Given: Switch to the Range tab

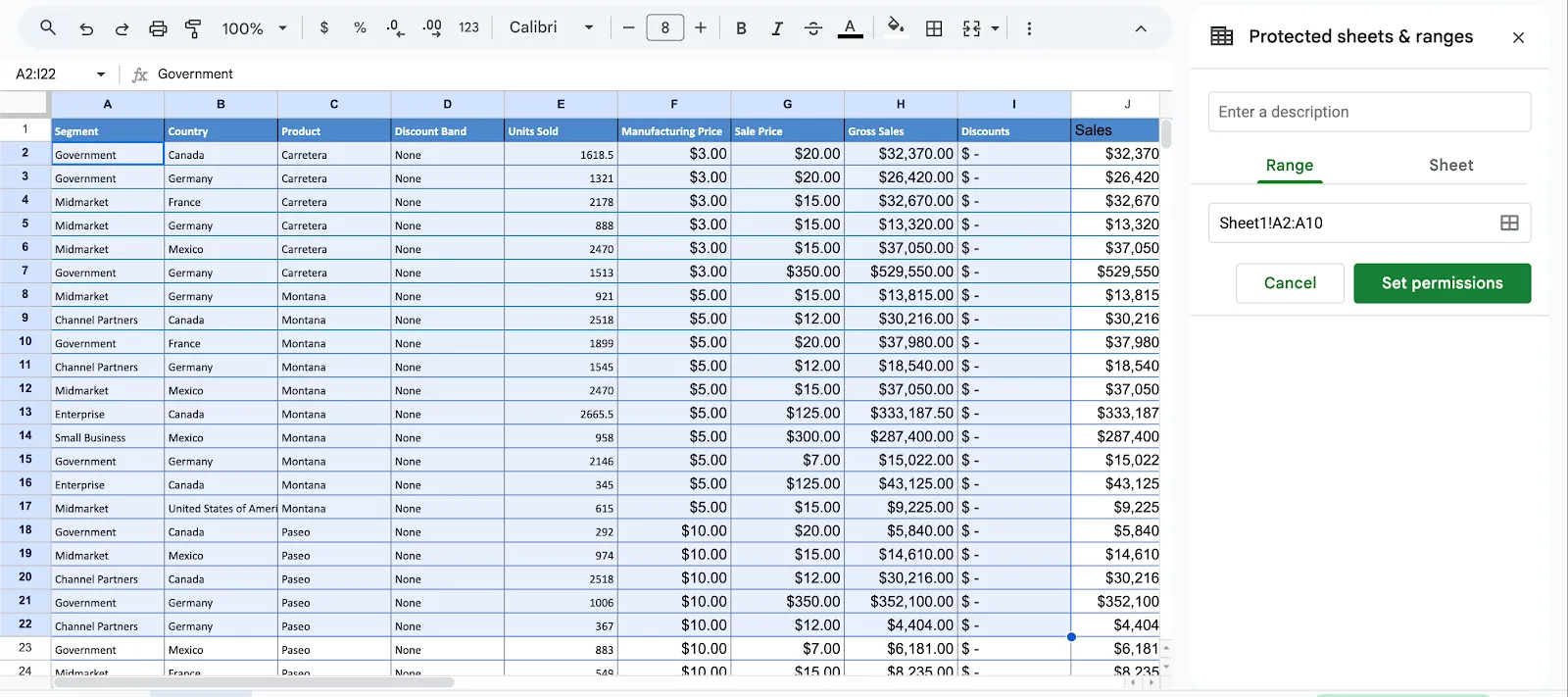Looking at the screenshot, I should coord(1290,166).
